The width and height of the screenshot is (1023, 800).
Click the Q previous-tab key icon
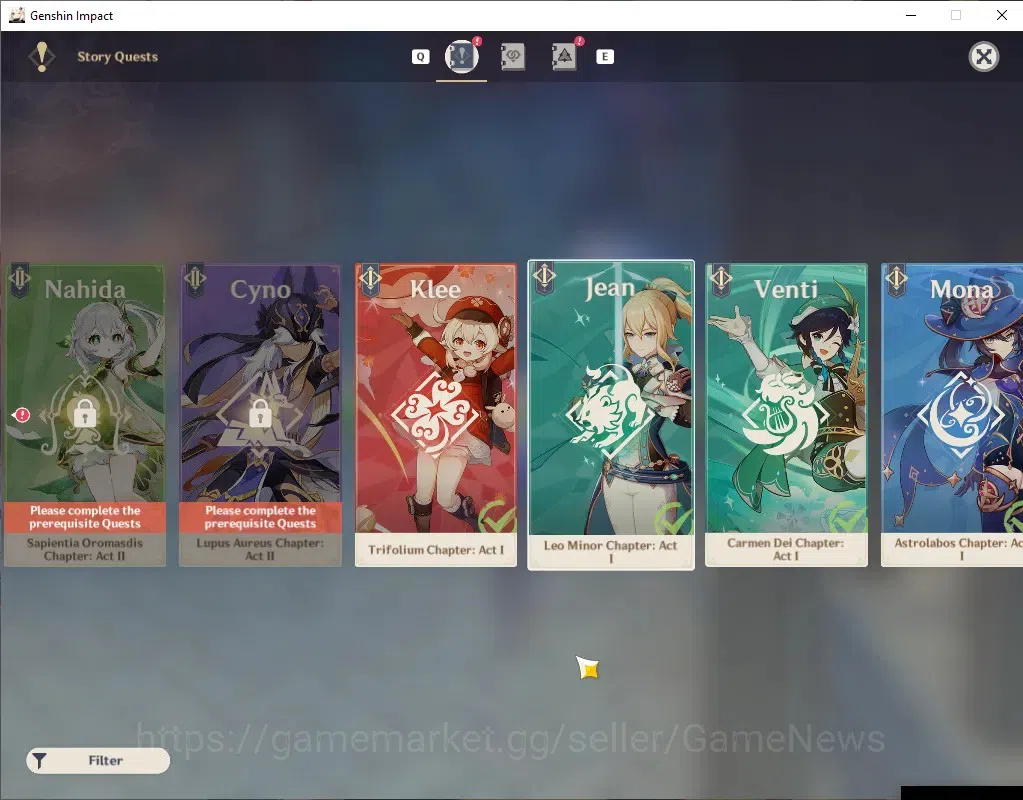(421, 57)
